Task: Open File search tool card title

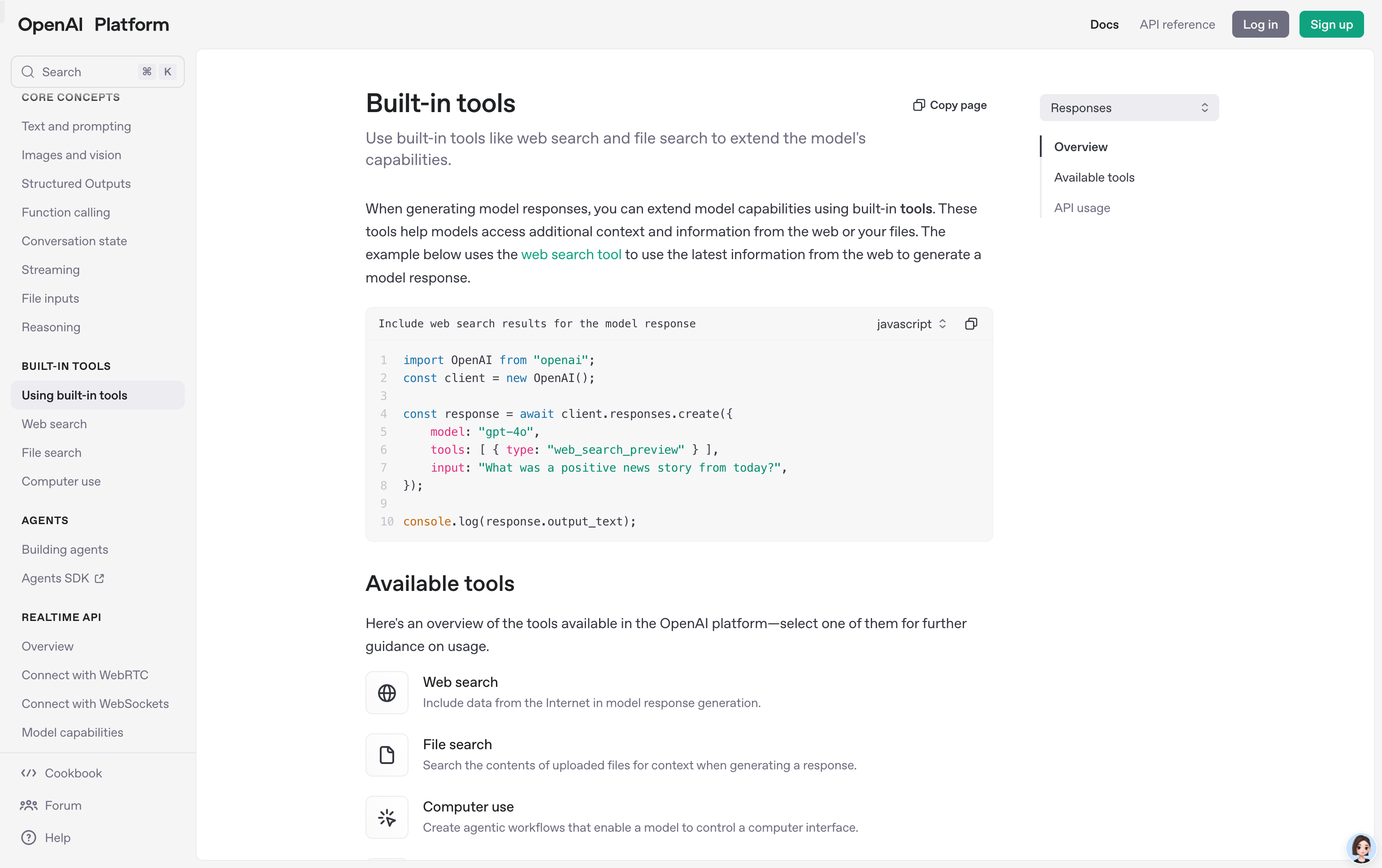Action: (x=457, y=744)
